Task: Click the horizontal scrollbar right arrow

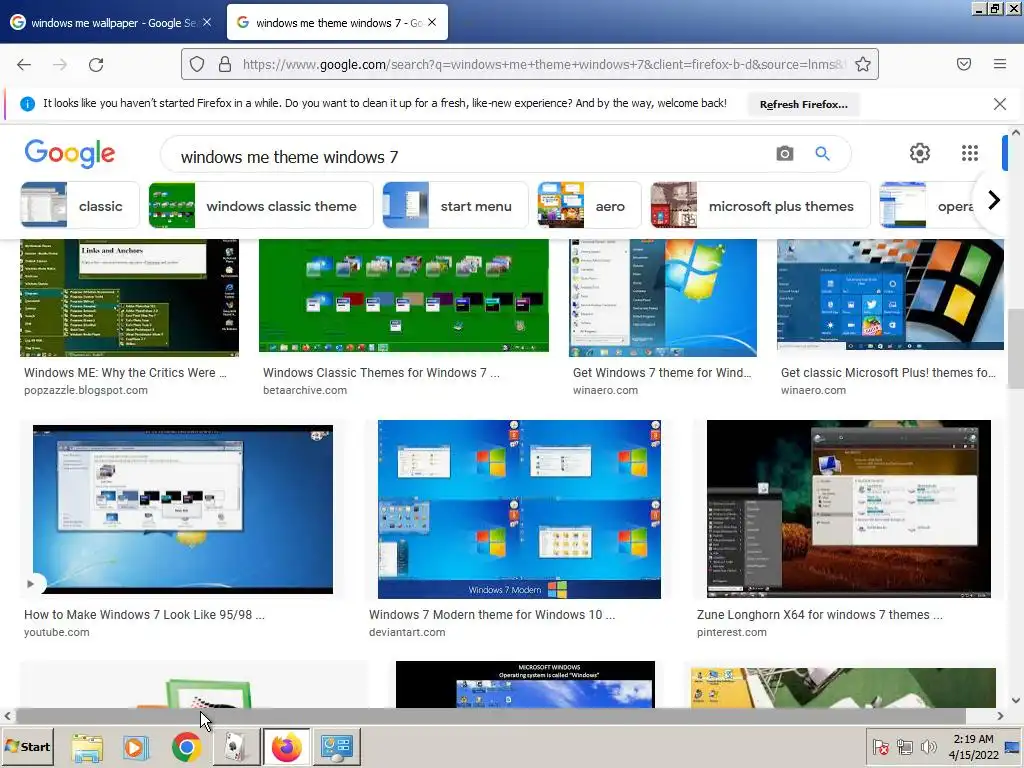Action: [1000, 716]
